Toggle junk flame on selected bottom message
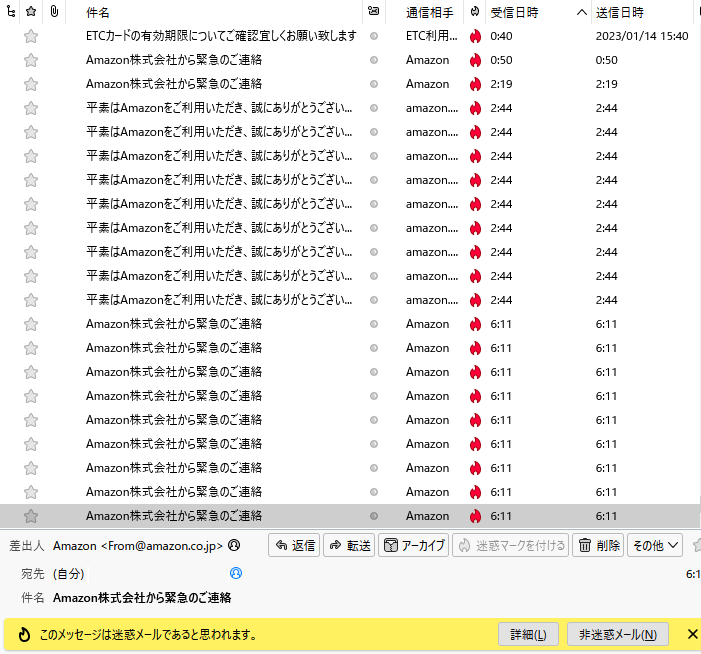Screen dimensions: 701x654 coord(475,516)
